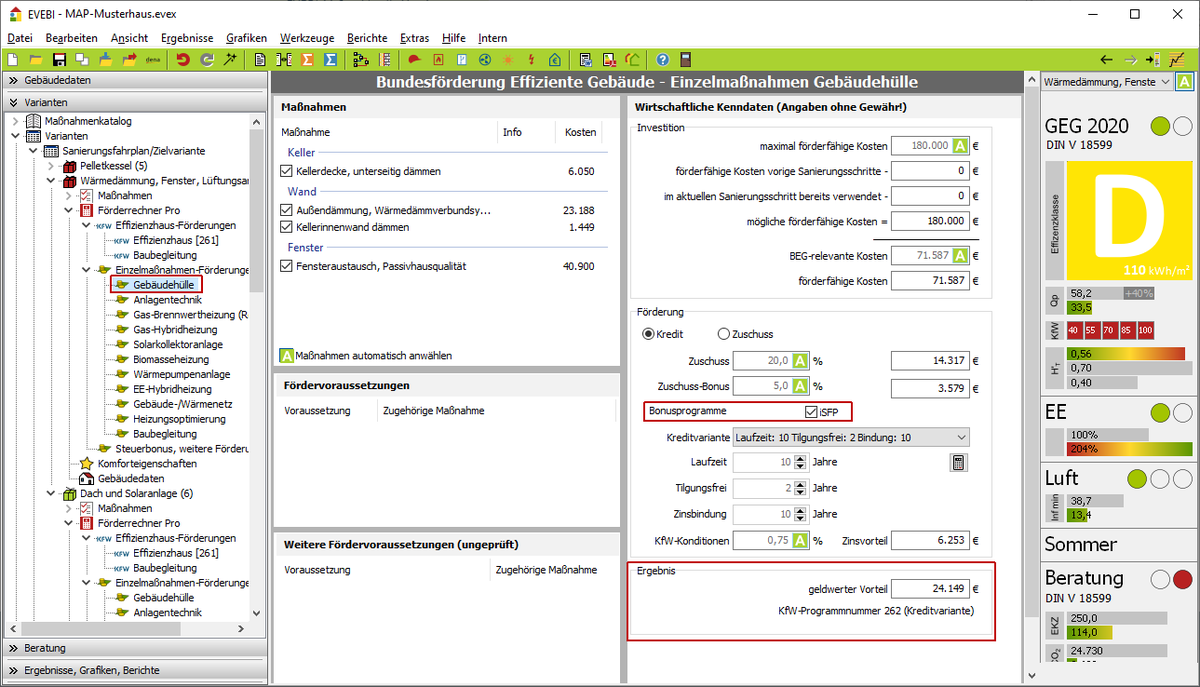Go back with the left arrow icon
The width and height of the screenshot is (1200, 687).
pyautogui.click(x=1106, y=60)
